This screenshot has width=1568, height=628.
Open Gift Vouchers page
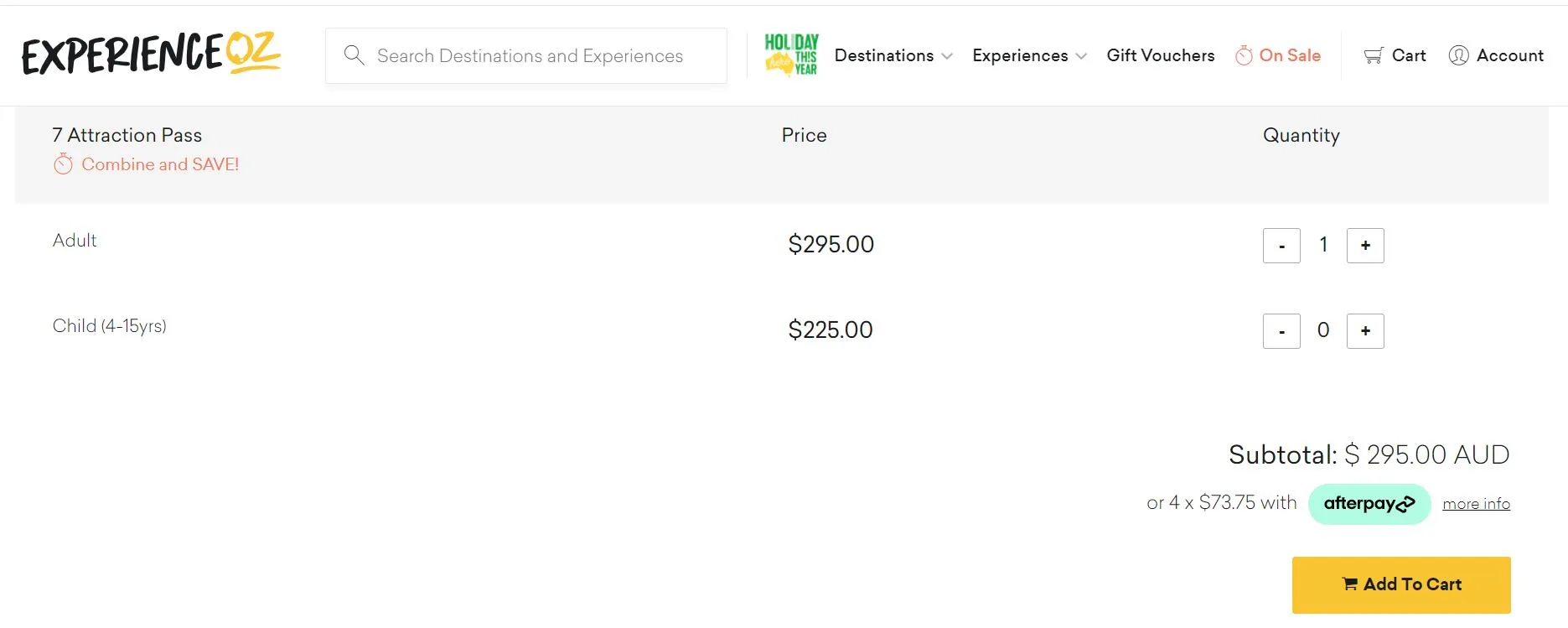click(1160, 55)
